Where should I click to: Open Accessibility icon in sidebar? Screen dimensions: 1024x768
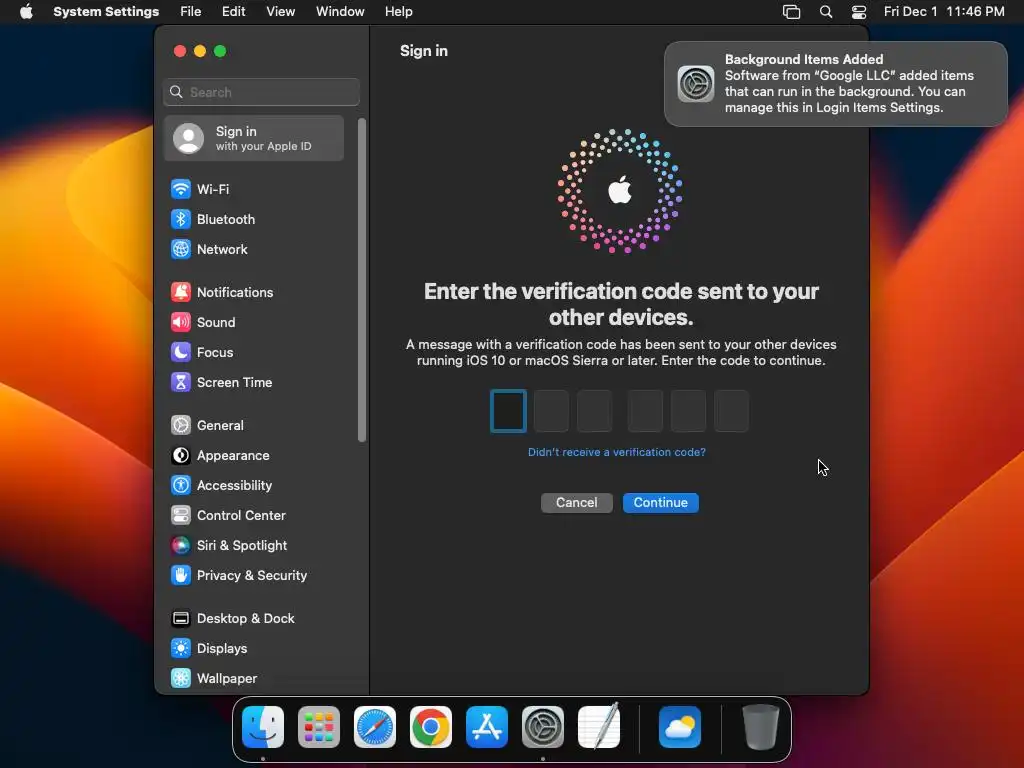181,486
